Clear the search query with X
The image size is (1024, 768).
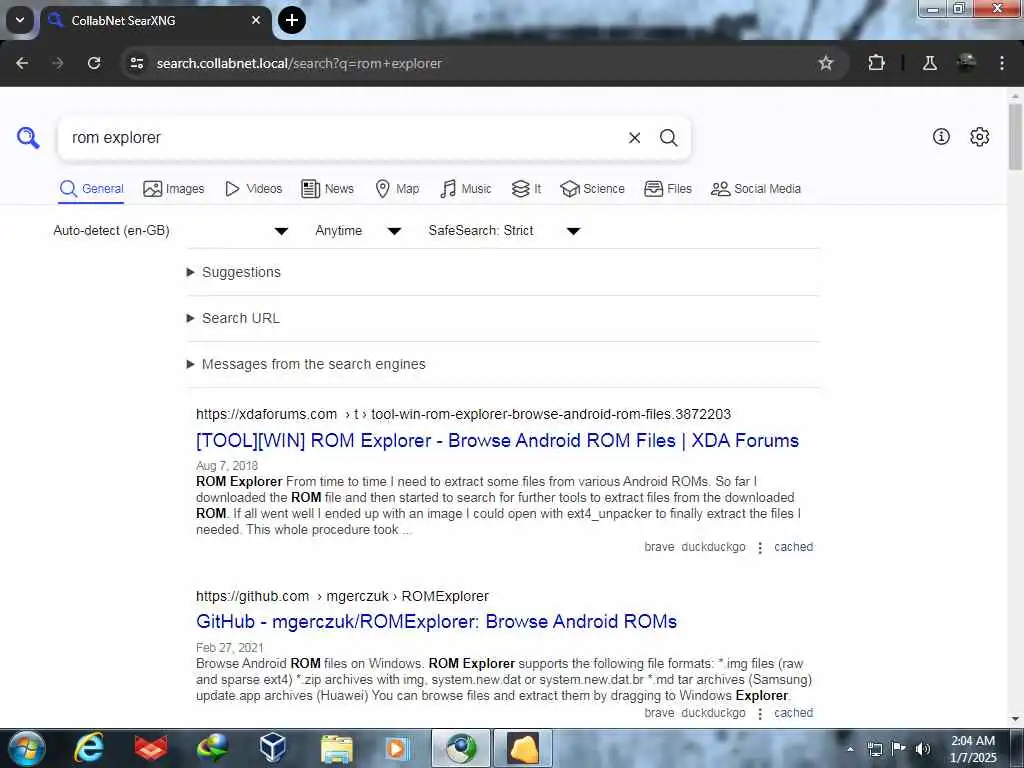pos(634,138)
